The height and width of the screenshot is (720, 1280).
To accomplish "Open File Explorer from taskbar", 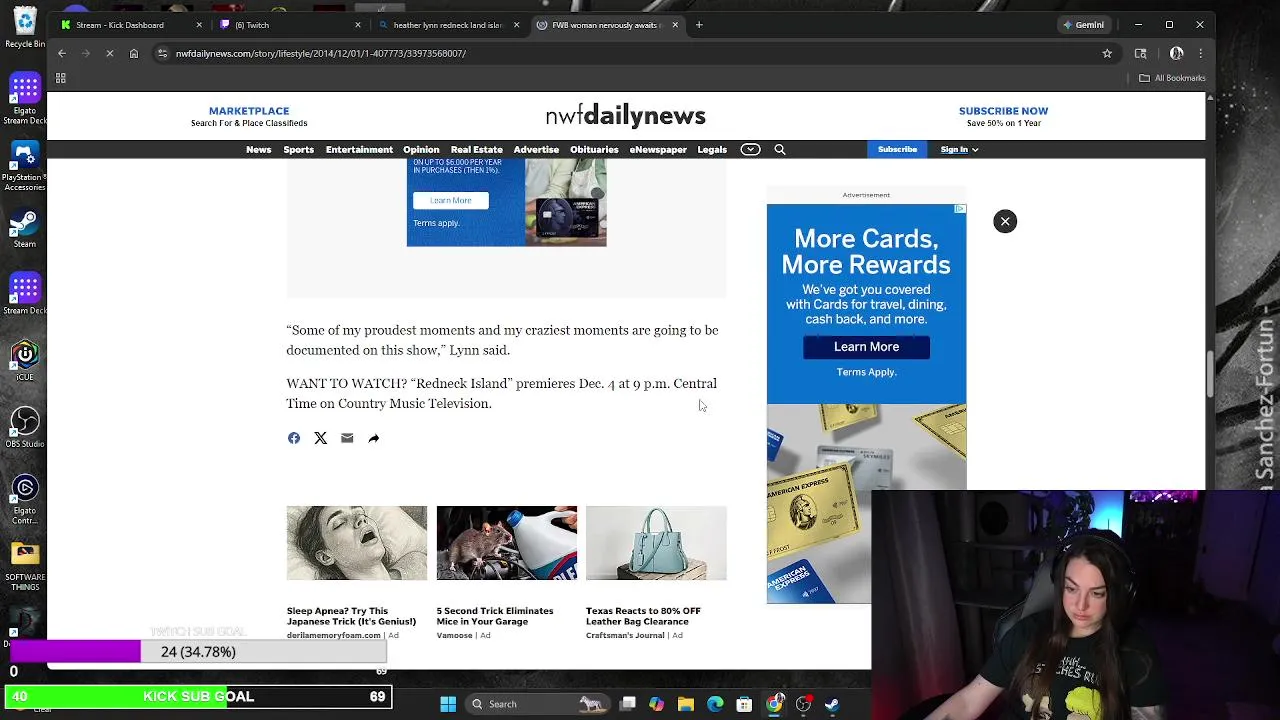I will click(686, 704).
